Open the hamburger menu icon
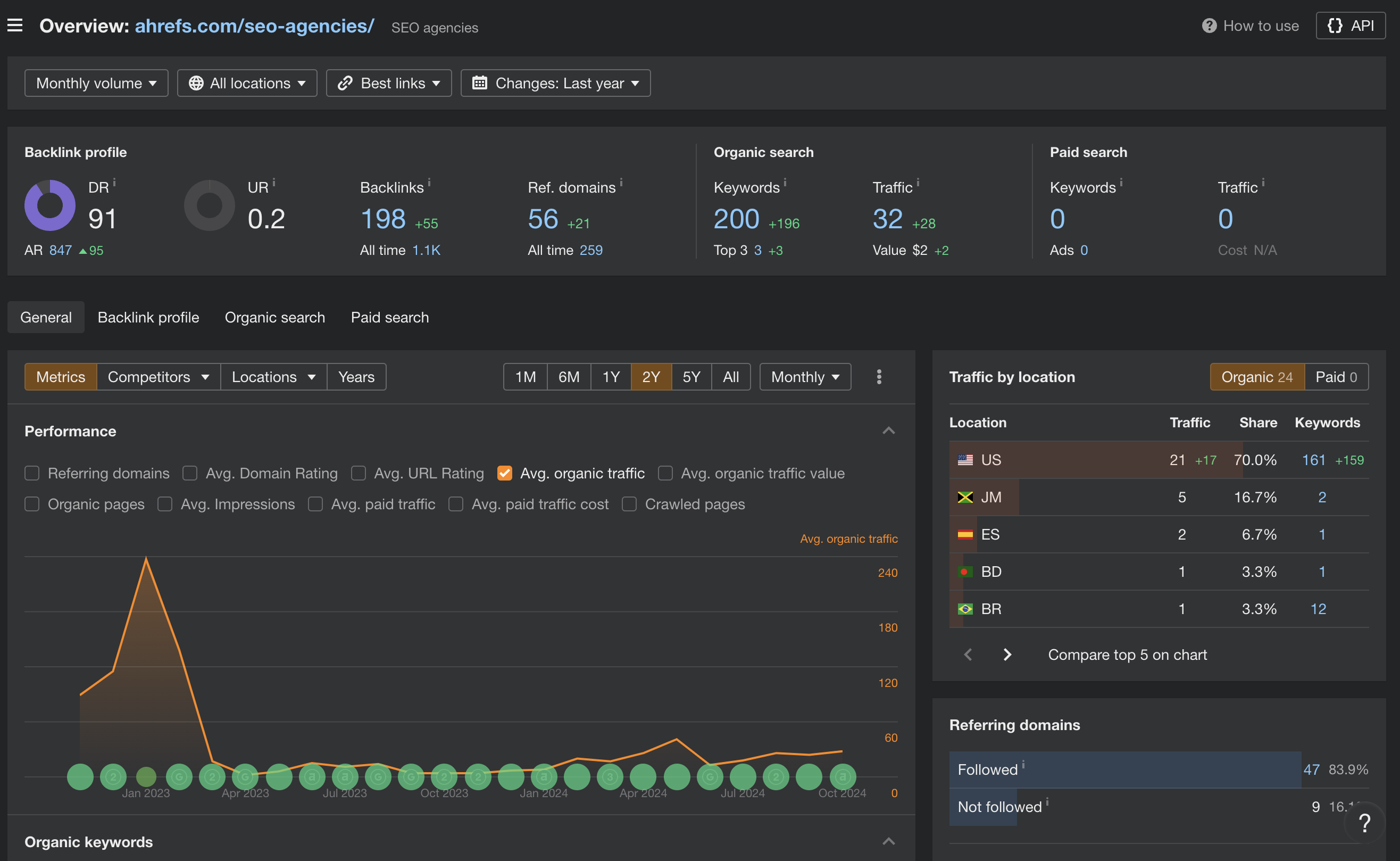This screenshot has width=1400, height=861. [15, 26]
